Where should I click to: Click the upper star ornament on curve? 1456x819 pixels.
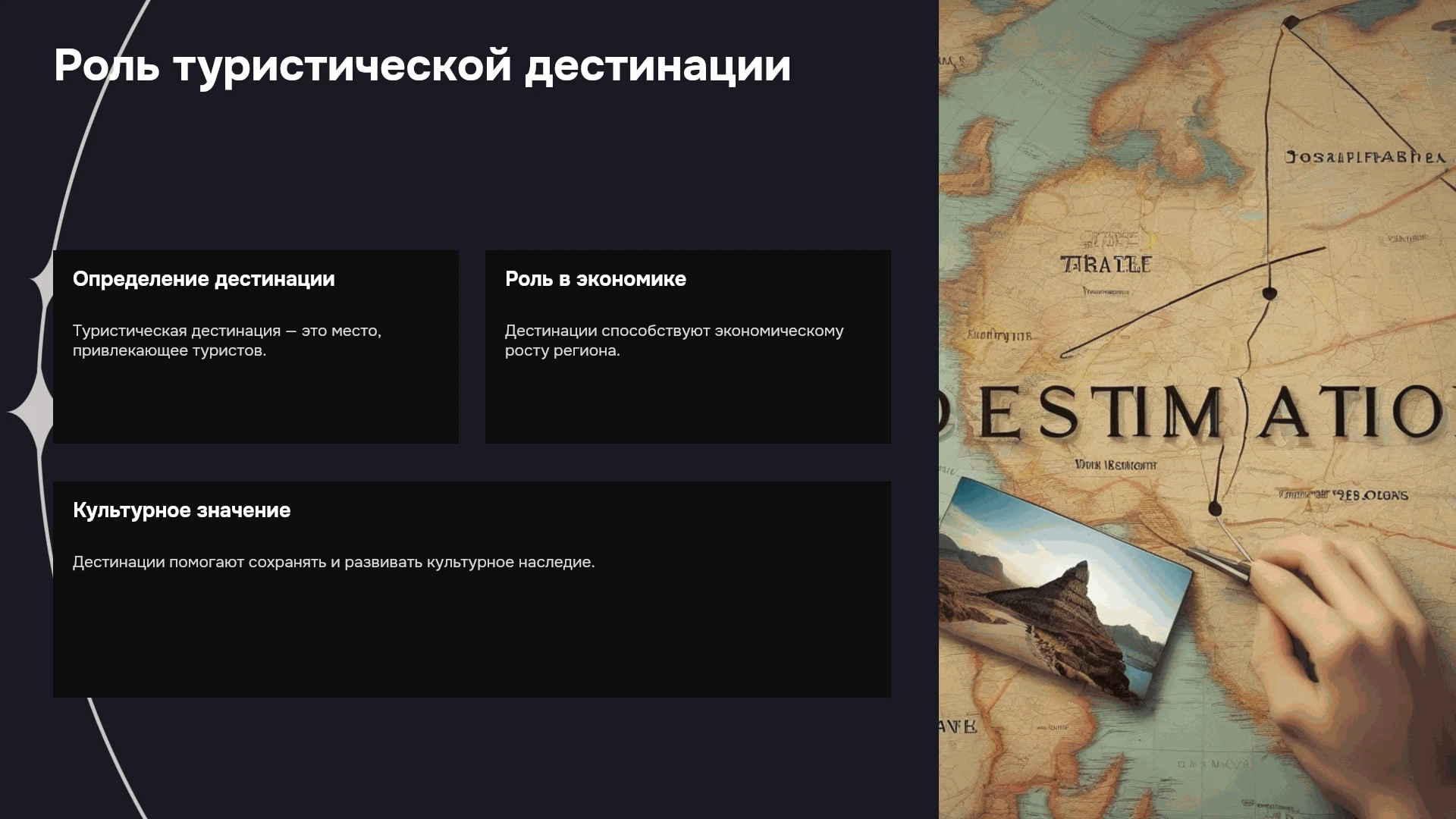42,281
